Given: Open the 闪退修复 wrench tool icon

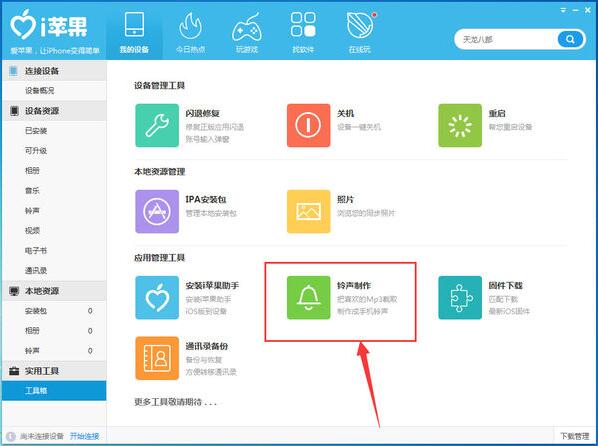Looking at the screenshot, I should point(157,125).
